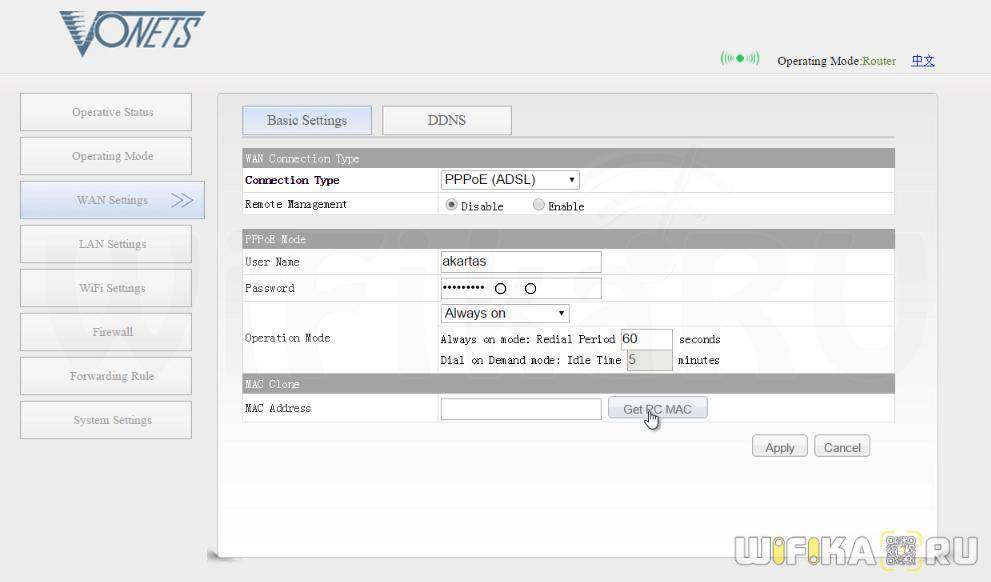Click the WiFiKA.RU watermark logo

855,550
